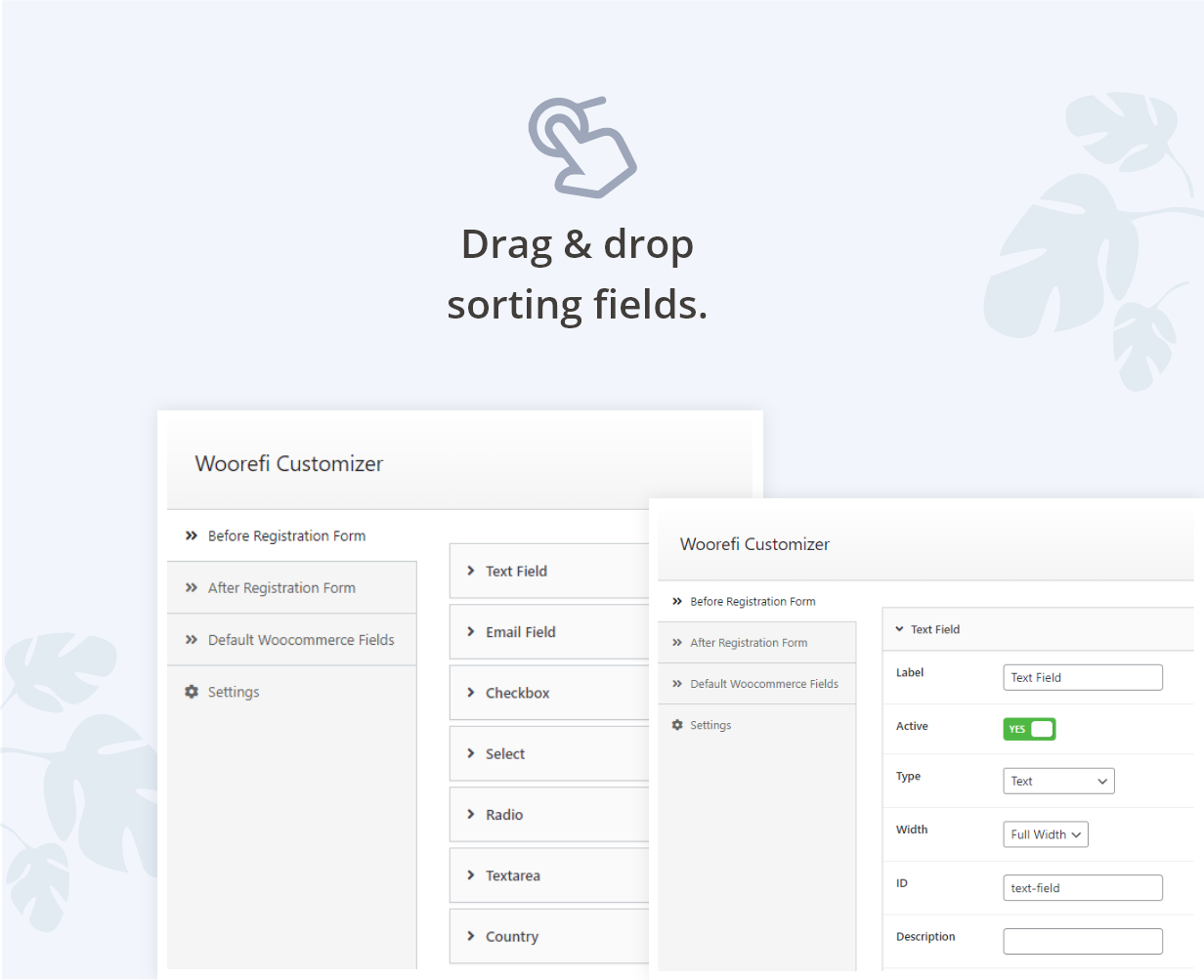Open Before Registration Form tab in back window
Screen dimensions: 1204x980
click(292, 535)
